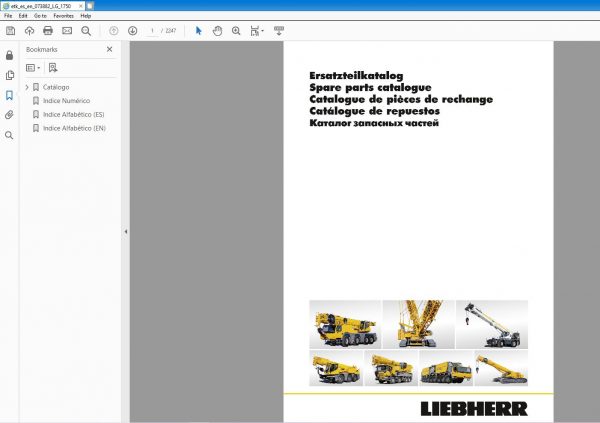The width and height of the screenshot is (600, 423).
Task: Click the Spare parts catalogue heading
Action: [x=370, y=87]
